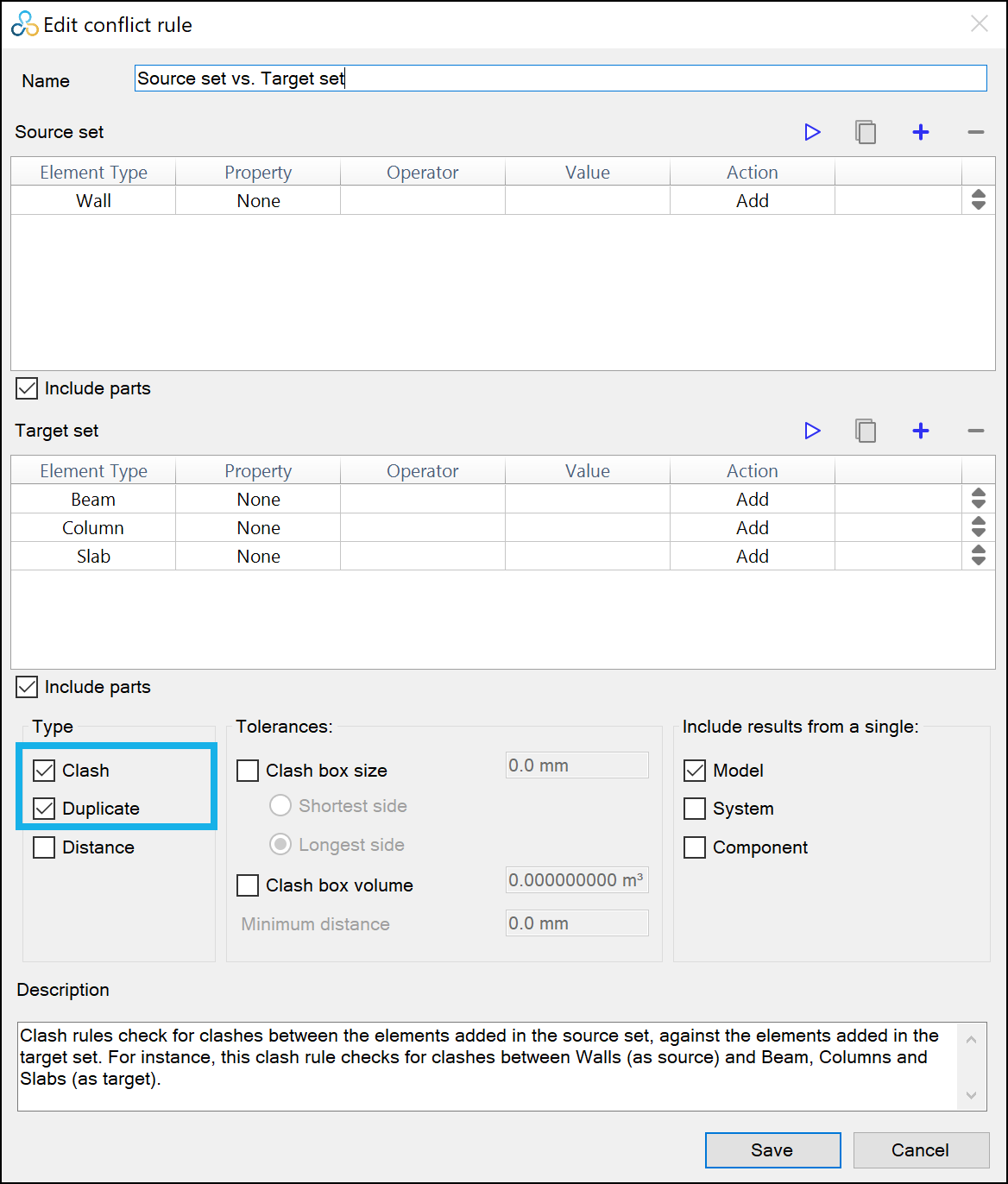The width and height of the screenshot is (1008, 1184).
Task: Open Action cell of Beam row
Action: (x=753, y=499)
